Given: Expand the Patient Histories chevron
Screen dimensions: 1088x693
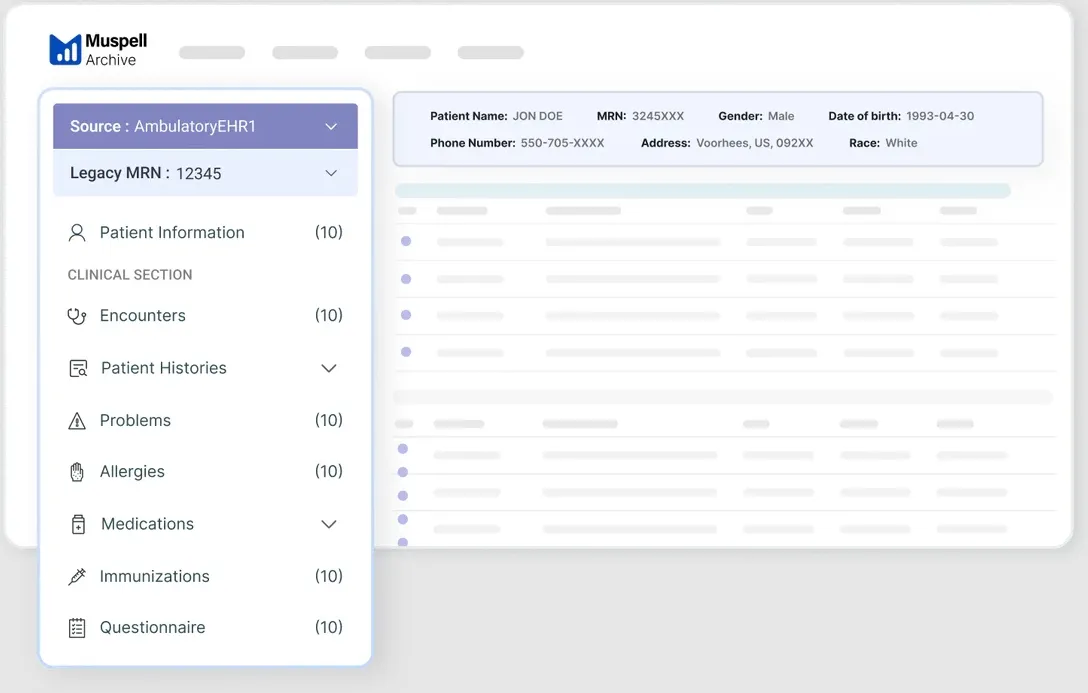Looking at the screenshot, I should [x=328, y=368].
